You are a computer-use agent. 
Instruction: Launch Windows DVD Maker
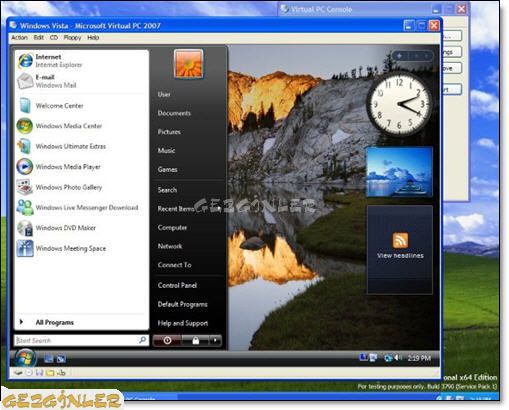(x=82, y=228)
